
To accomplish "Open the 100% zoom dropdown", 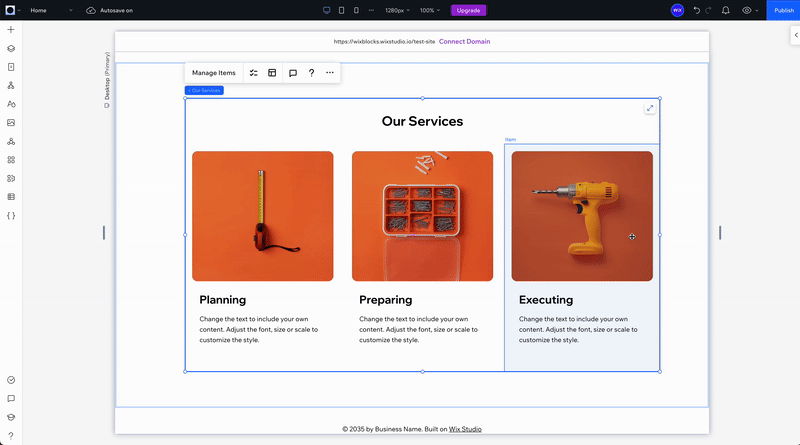I will coord(430,10).
